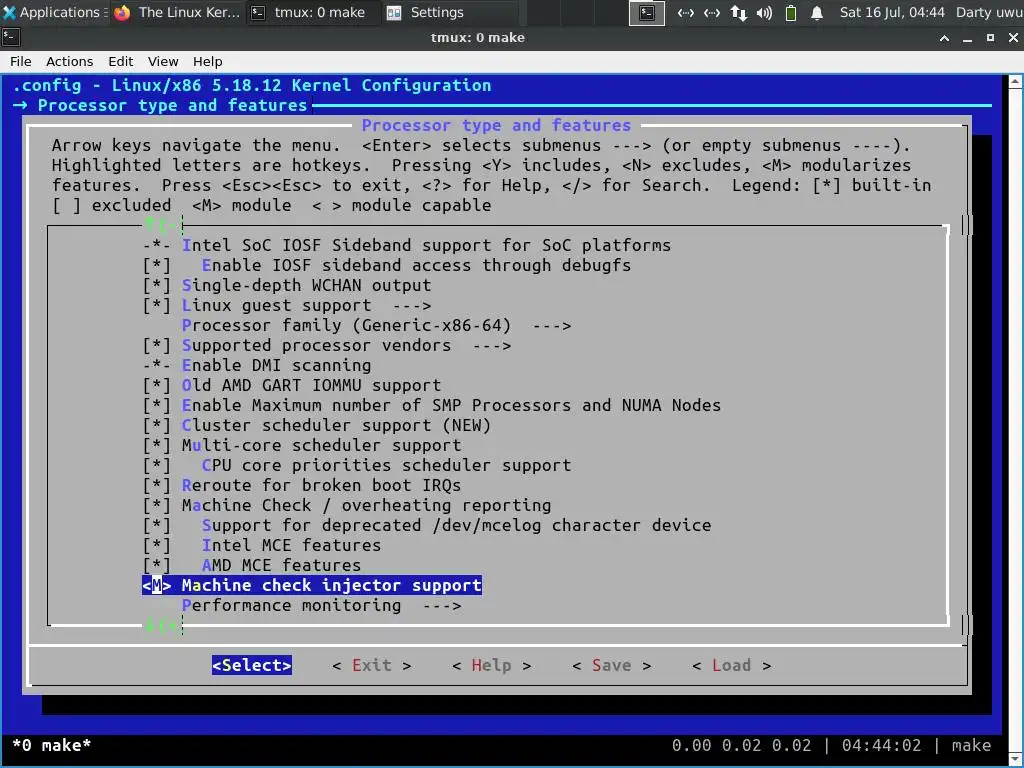The height and width of the screenshot is (768, 1024).
Task: Open the Edit menu
Action: (x=121, y=61)
